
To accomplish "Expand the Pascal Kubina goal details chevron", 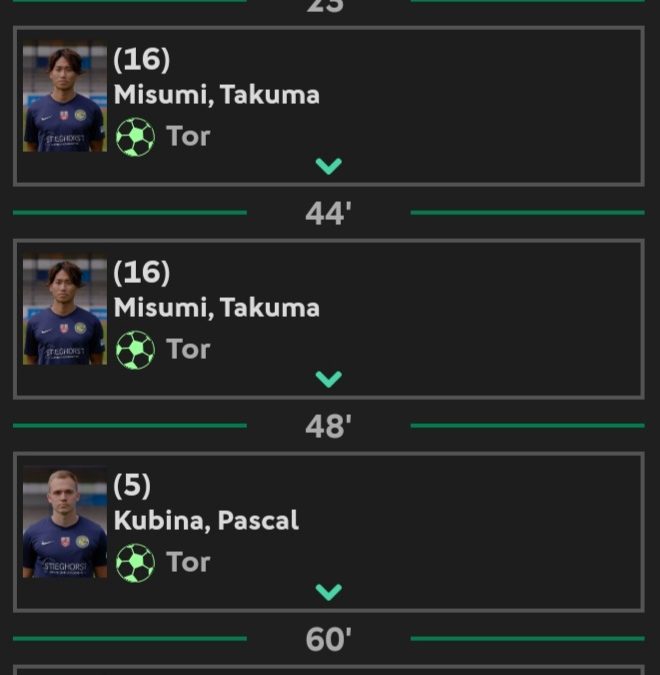I will [329, 592].
